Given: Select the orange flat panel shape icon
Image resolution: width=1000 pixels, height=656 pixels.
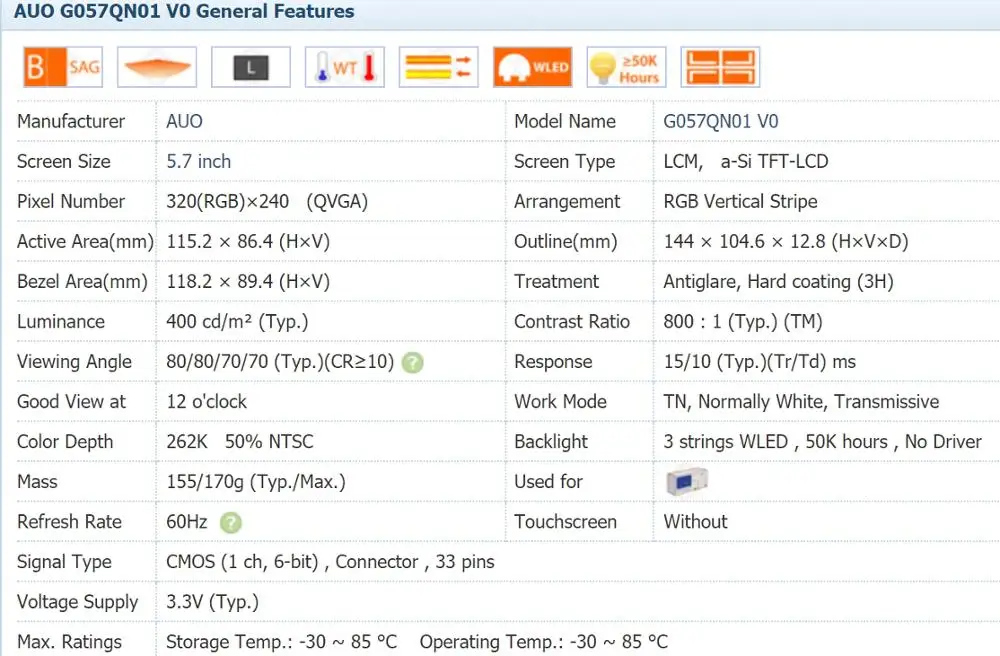Looking at the screenshot, I should (x=157, y=67).
